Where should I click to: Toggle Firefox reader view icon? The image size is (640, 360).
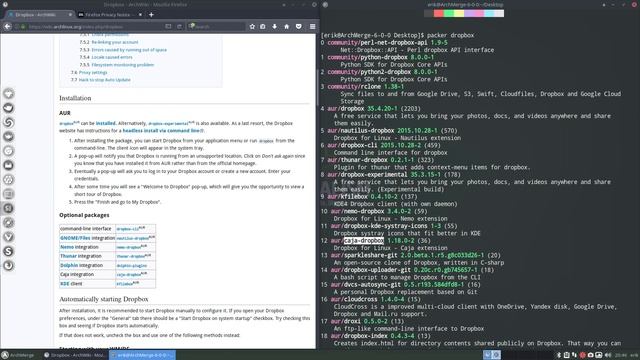[168, 27]
